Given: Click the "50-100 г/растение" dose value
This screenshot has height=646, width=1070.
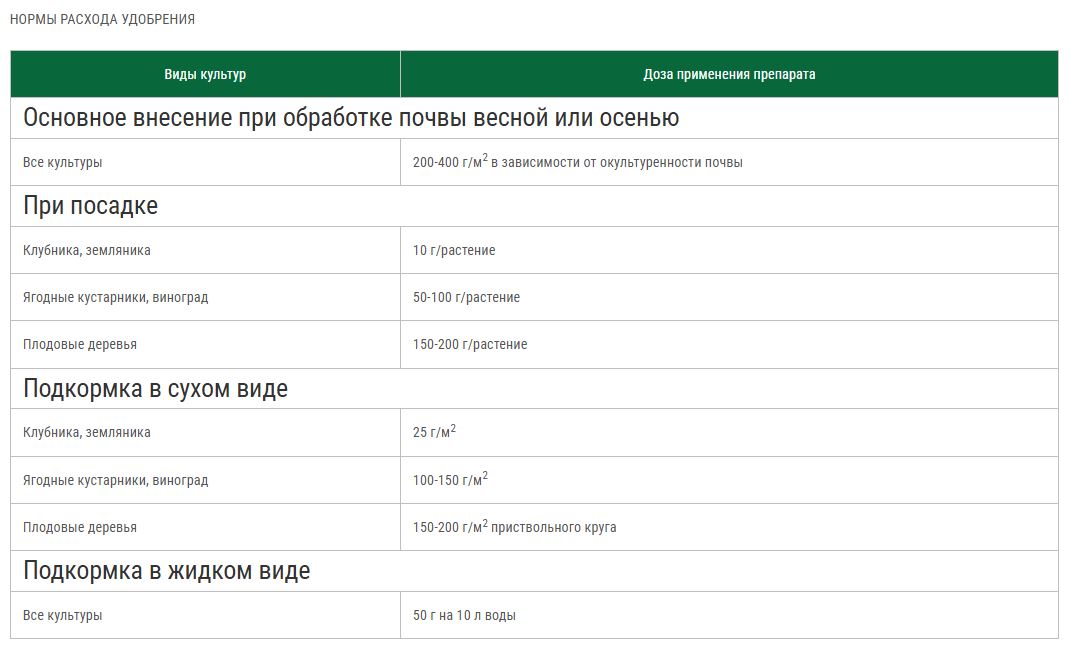Looking at the screenshot, I should point(466,297).
